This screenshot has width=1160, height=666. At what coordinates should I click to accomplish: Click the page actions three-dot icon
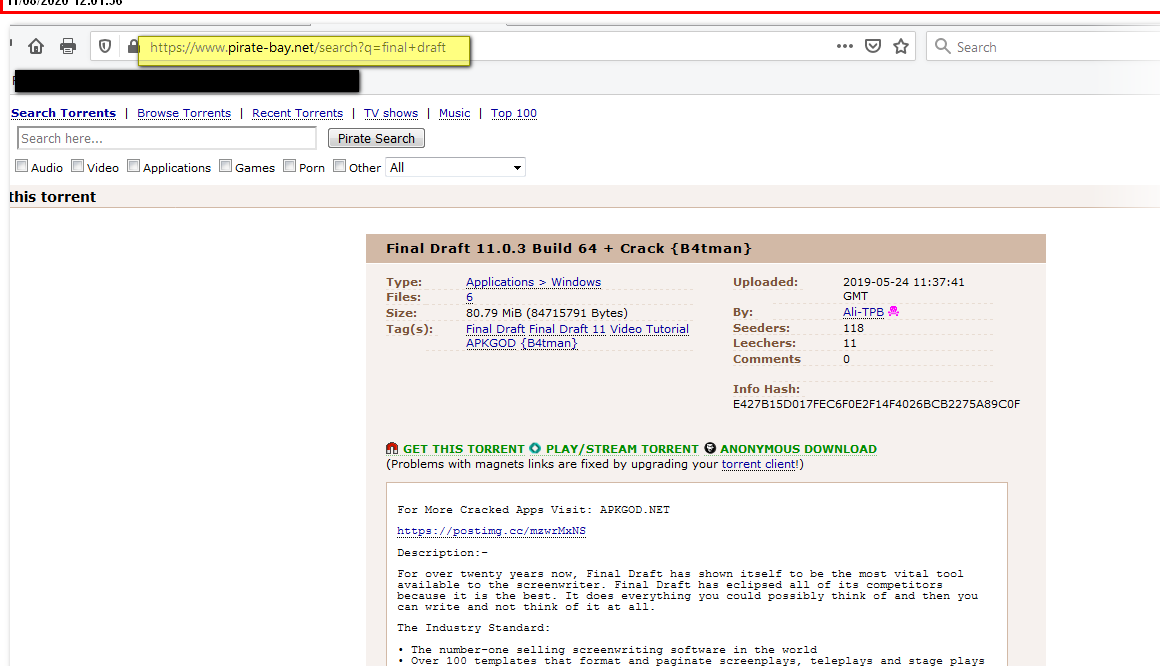844,46
